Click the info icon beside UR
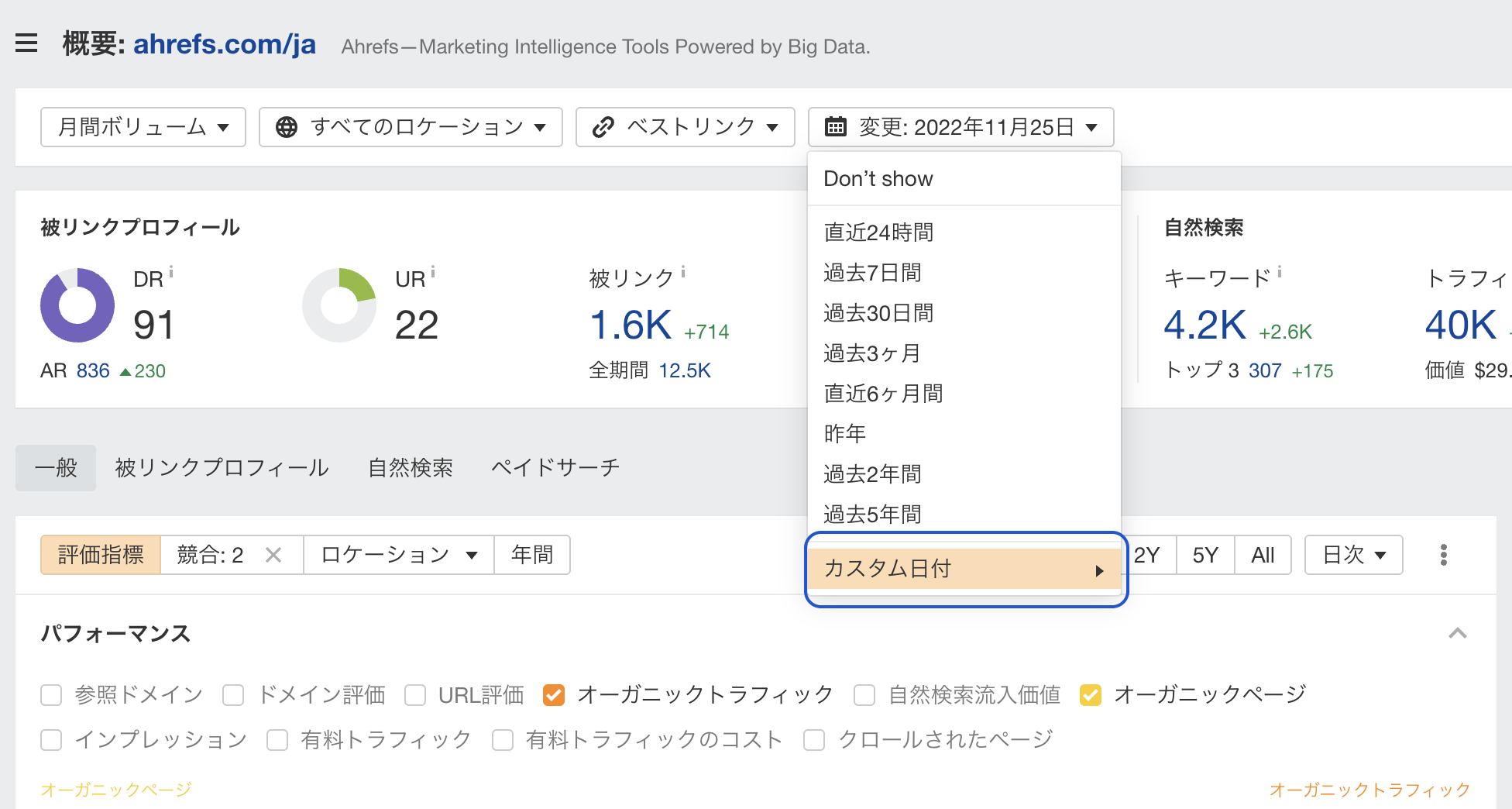Image resolution: width=1512 pixels, height=809 pixels. (433, 272)
